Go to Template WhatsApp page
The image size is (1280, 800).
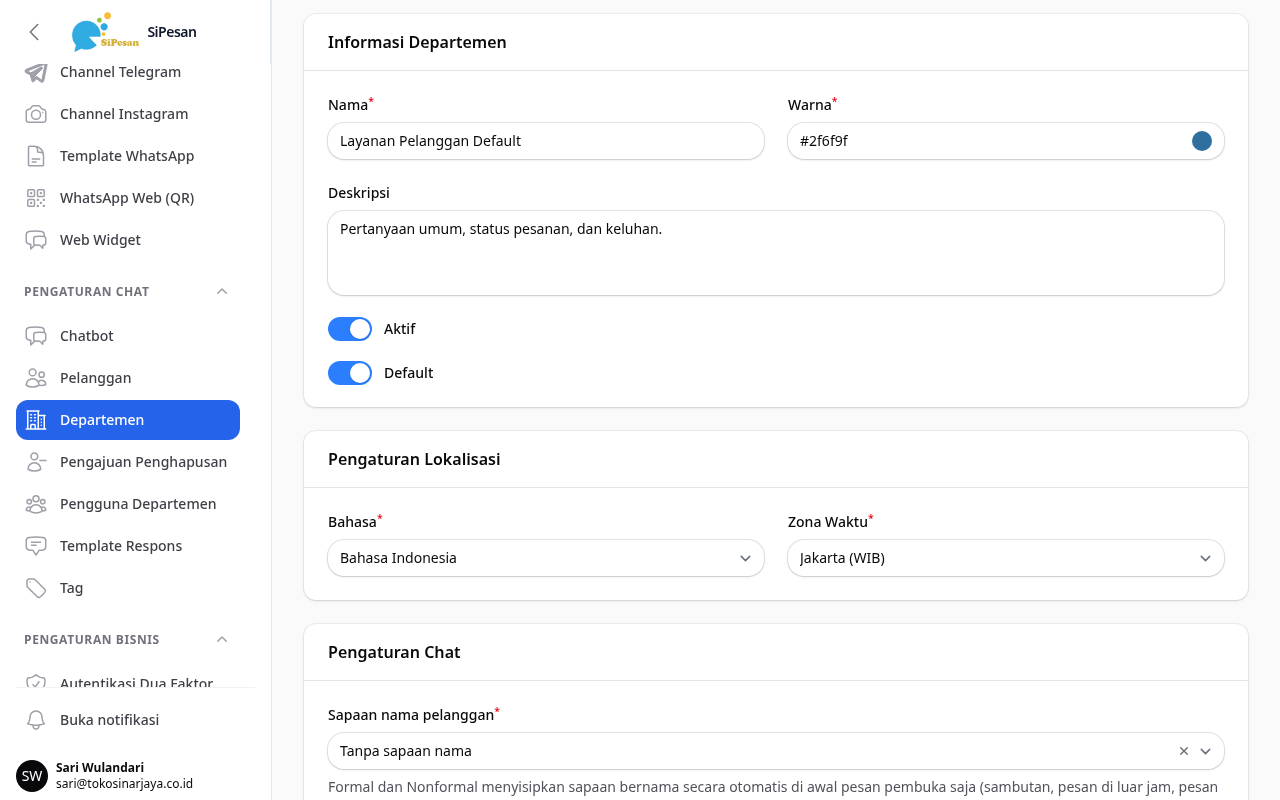coord(128,156)
